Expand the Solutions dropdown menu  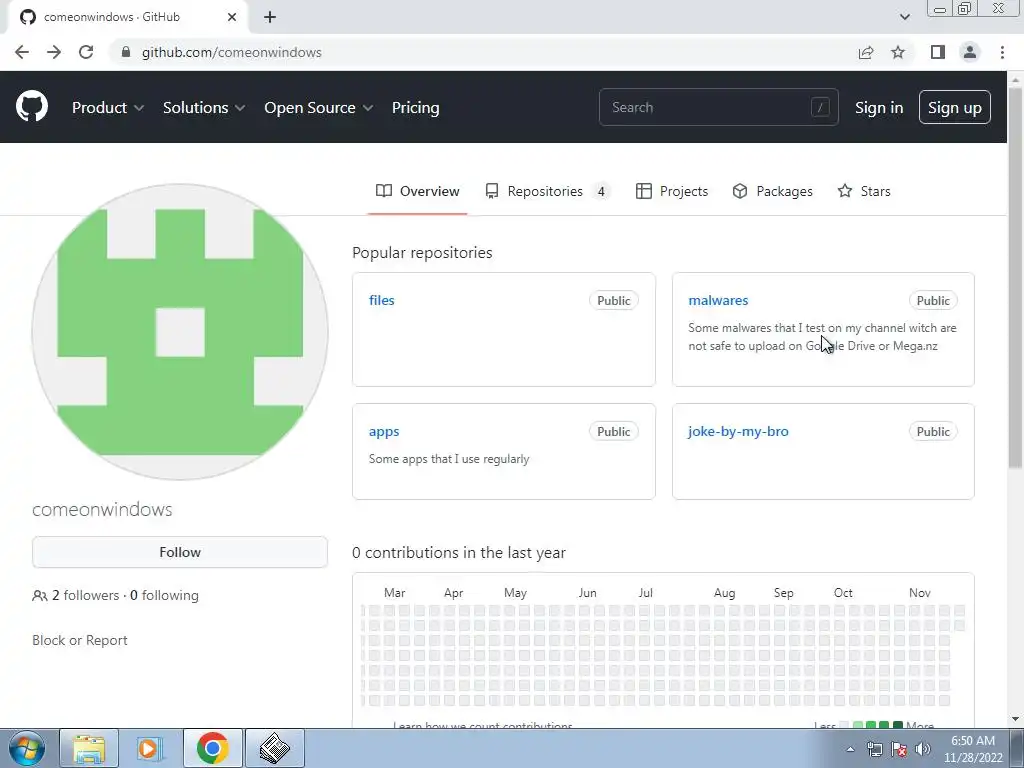[204, 107]
